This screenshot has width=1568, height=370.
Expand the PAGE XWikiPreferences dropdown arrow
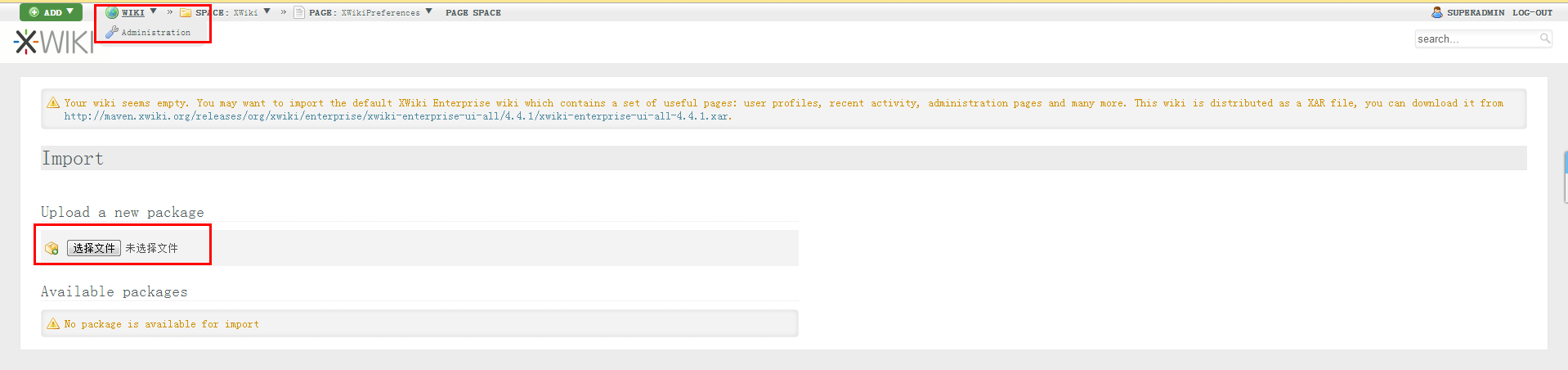[428, 11]
